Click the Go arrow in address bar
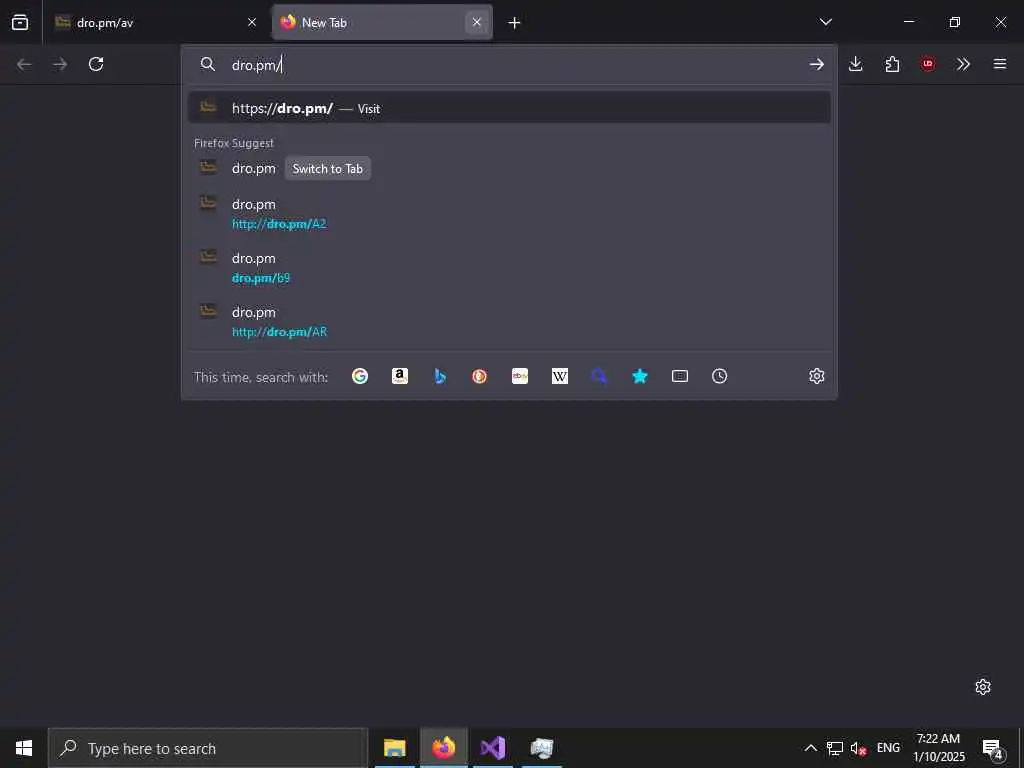Screen dimensions: 1024x768 click(x=816, y=64)
